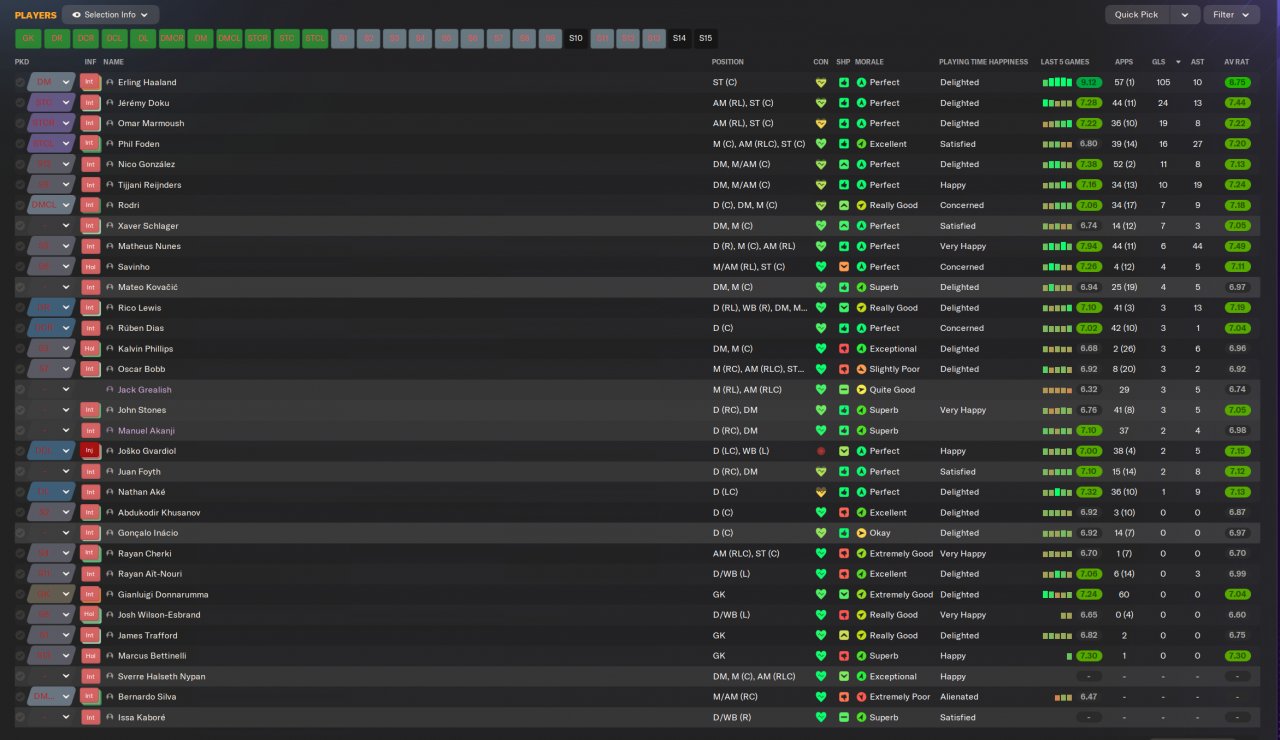Toggle the picked checkmark for Gonçalo Inácio
Screen dimensions: 1280x740
(20, 533)
